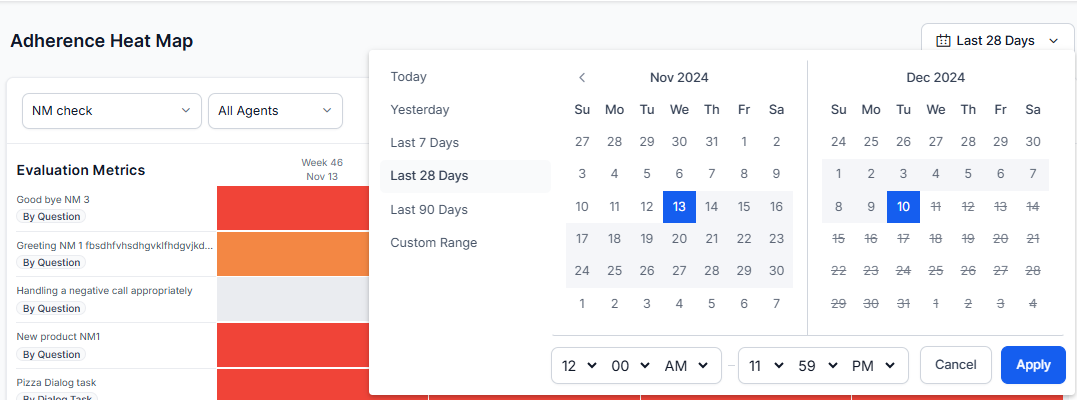Select November 13 in the calendar

tap(679, 207)
